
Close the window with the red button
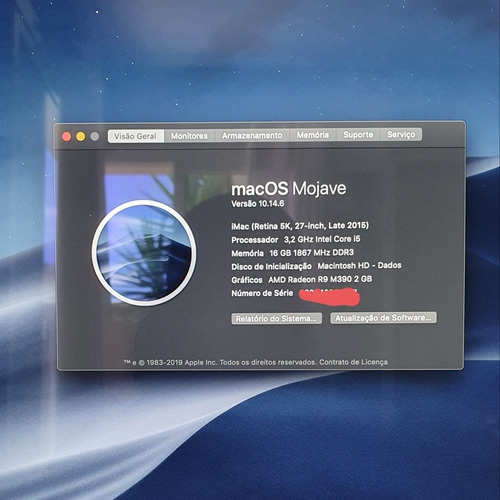point(66,137)
